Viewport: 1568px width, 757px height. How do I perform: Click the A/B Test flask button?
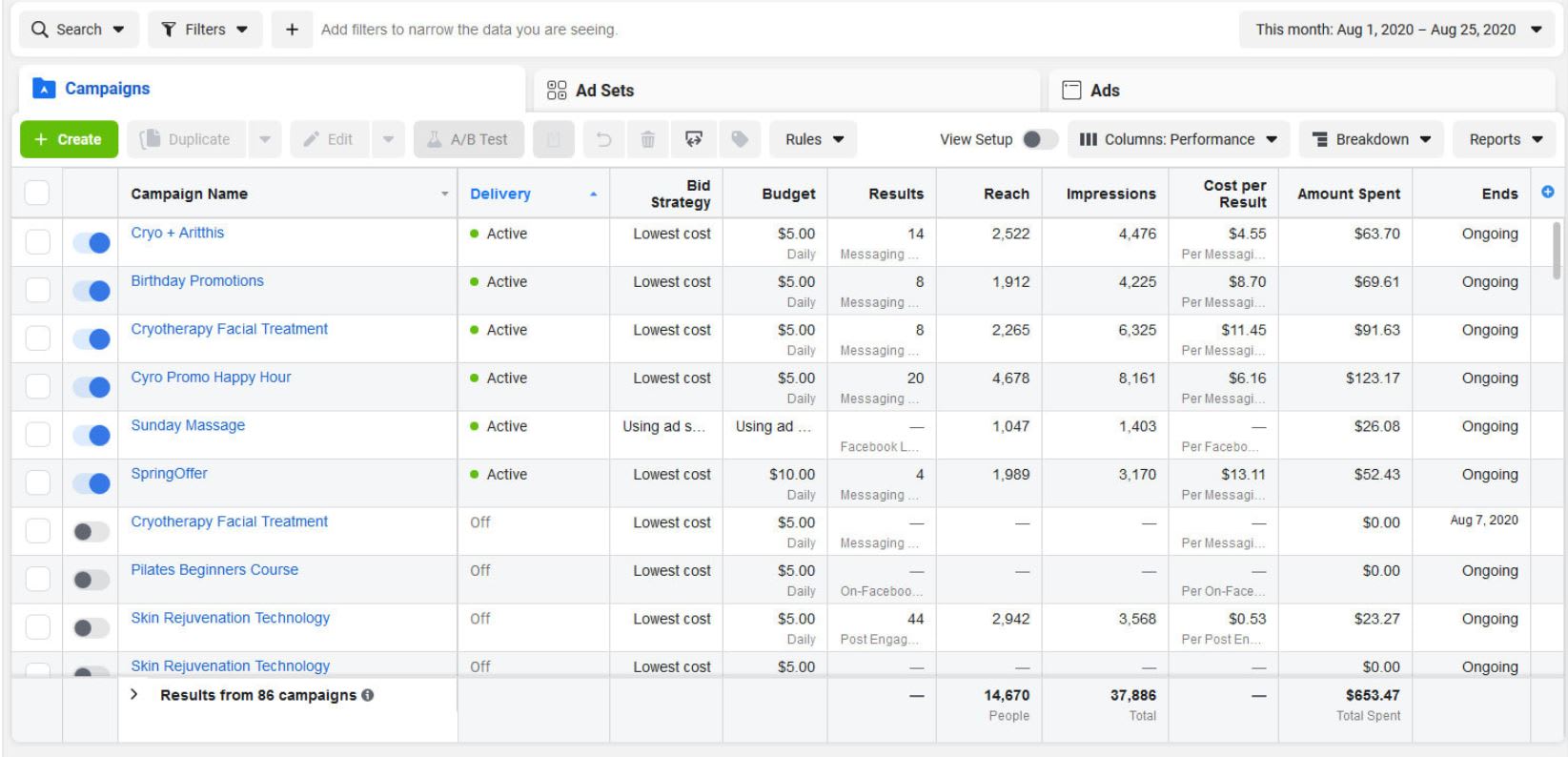point(468,139)
